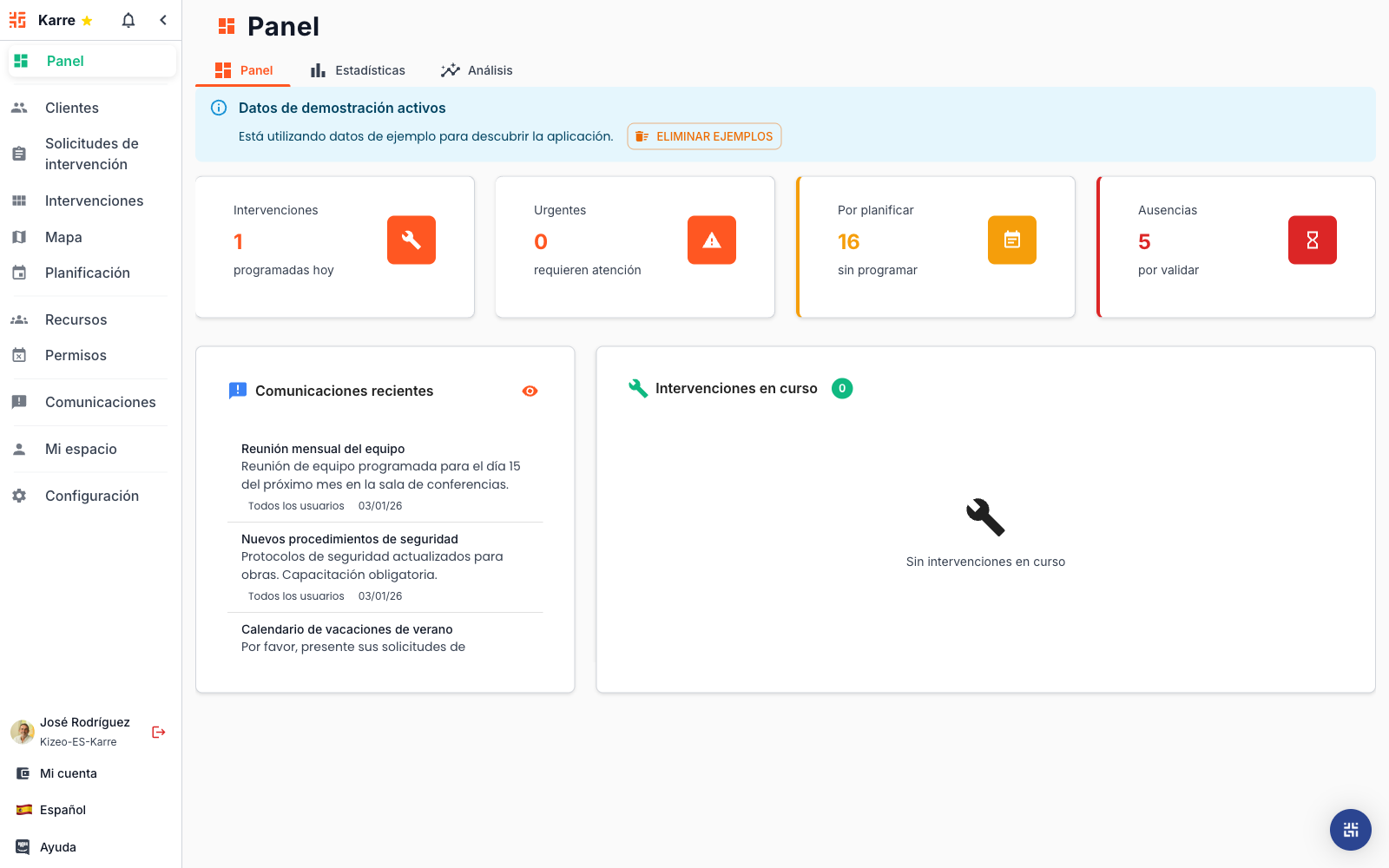Go to Mapa in the sidebar
1389x868 pixels.
point(63,237)
